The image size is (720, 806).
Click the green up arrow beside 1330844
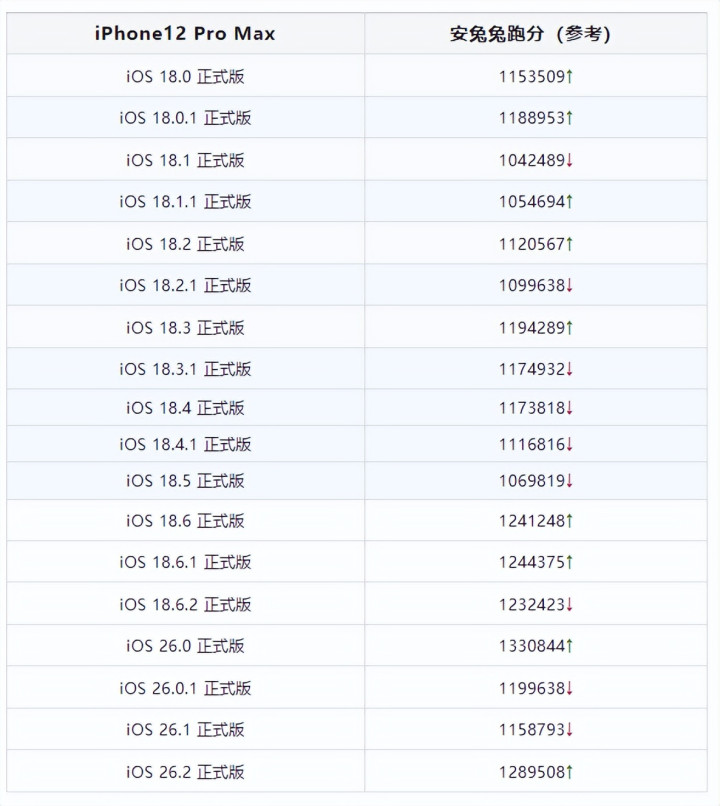coord(569,646)
